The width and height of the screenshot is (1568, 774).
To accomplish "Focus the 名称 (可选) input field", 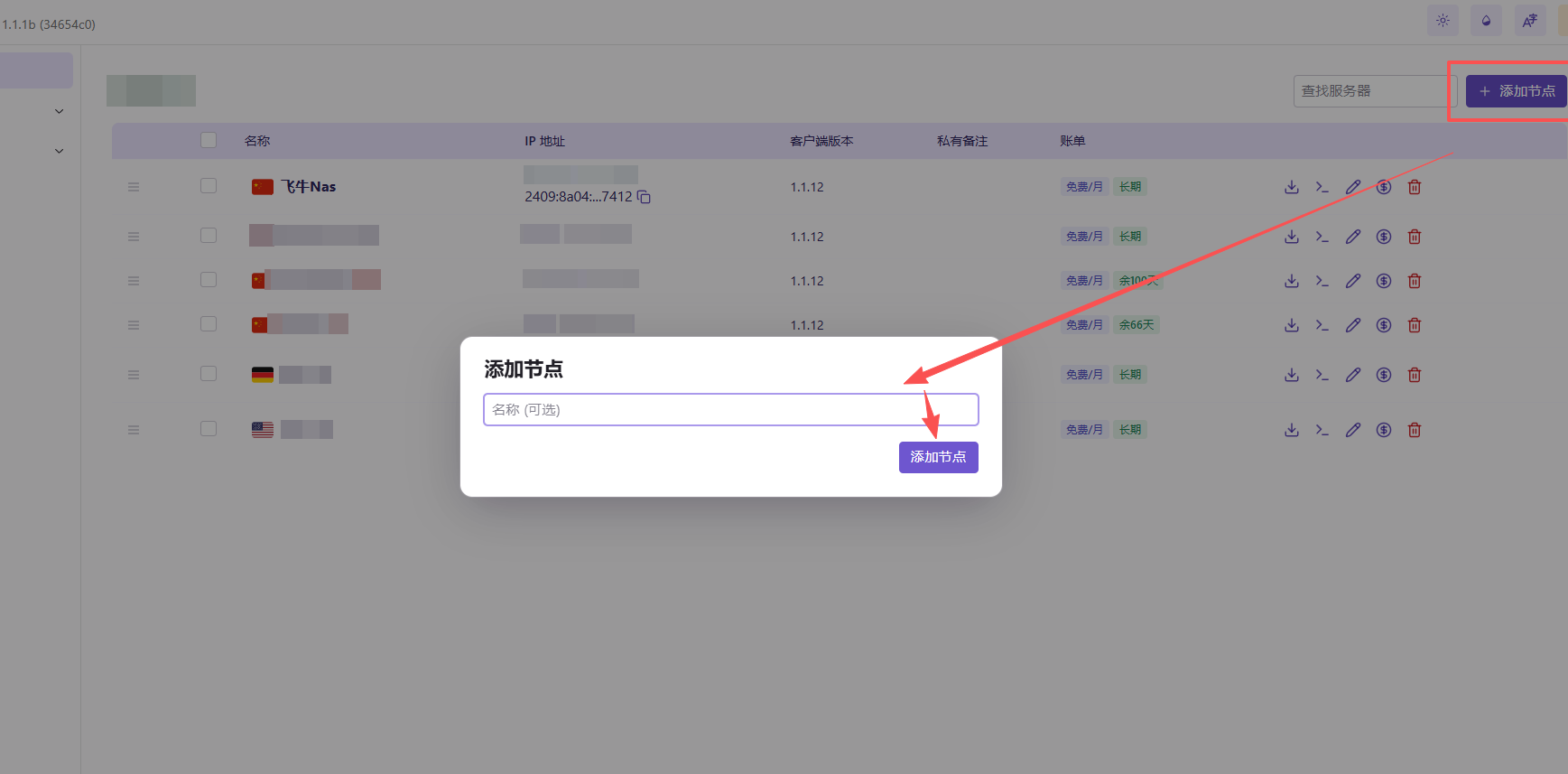I will point(730,410).
